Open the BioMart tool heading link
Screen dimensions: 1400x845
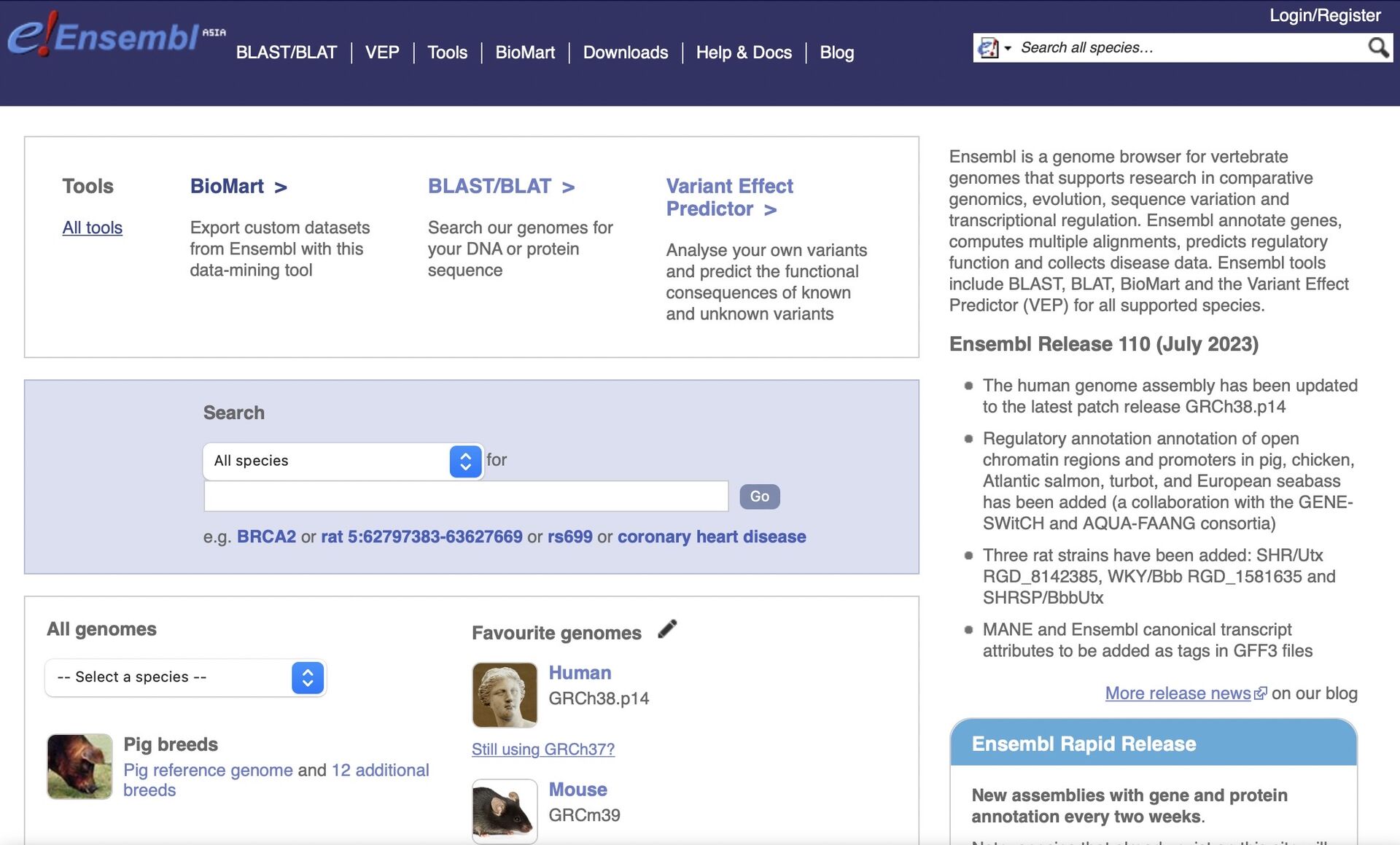(238, 186)
